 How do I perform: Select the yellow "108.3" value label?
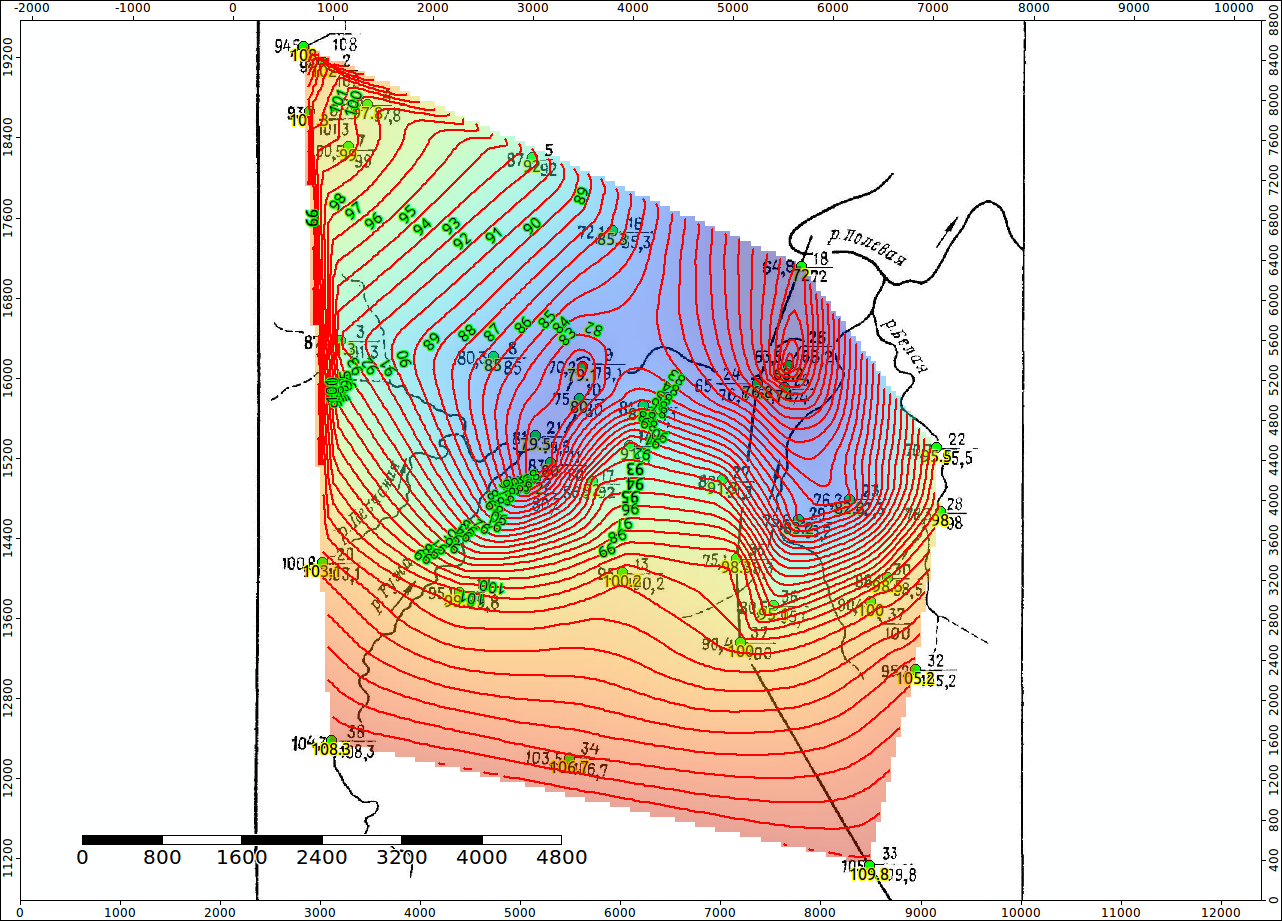pyautogui.click(x=331, y=749)
